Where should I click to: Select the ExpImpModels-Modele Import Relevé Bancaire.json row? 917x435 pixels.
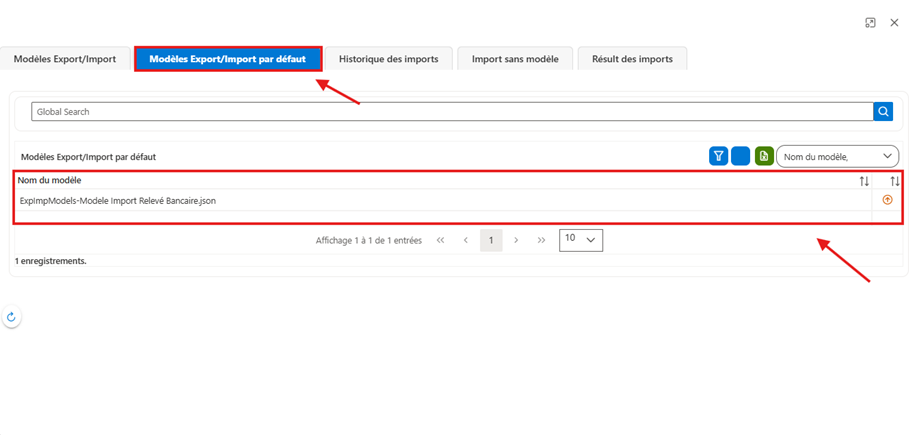443,200
